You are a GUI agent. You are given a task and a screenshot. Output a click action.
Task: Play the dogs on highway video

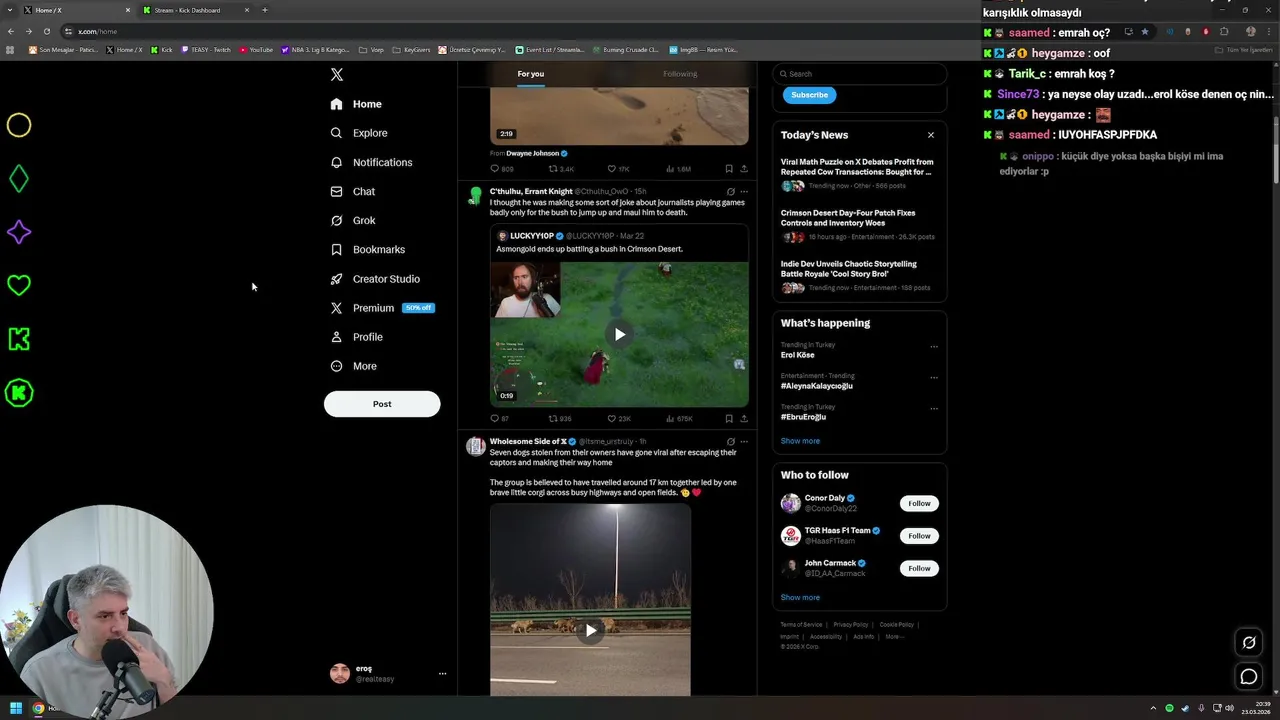coord(590,630)
